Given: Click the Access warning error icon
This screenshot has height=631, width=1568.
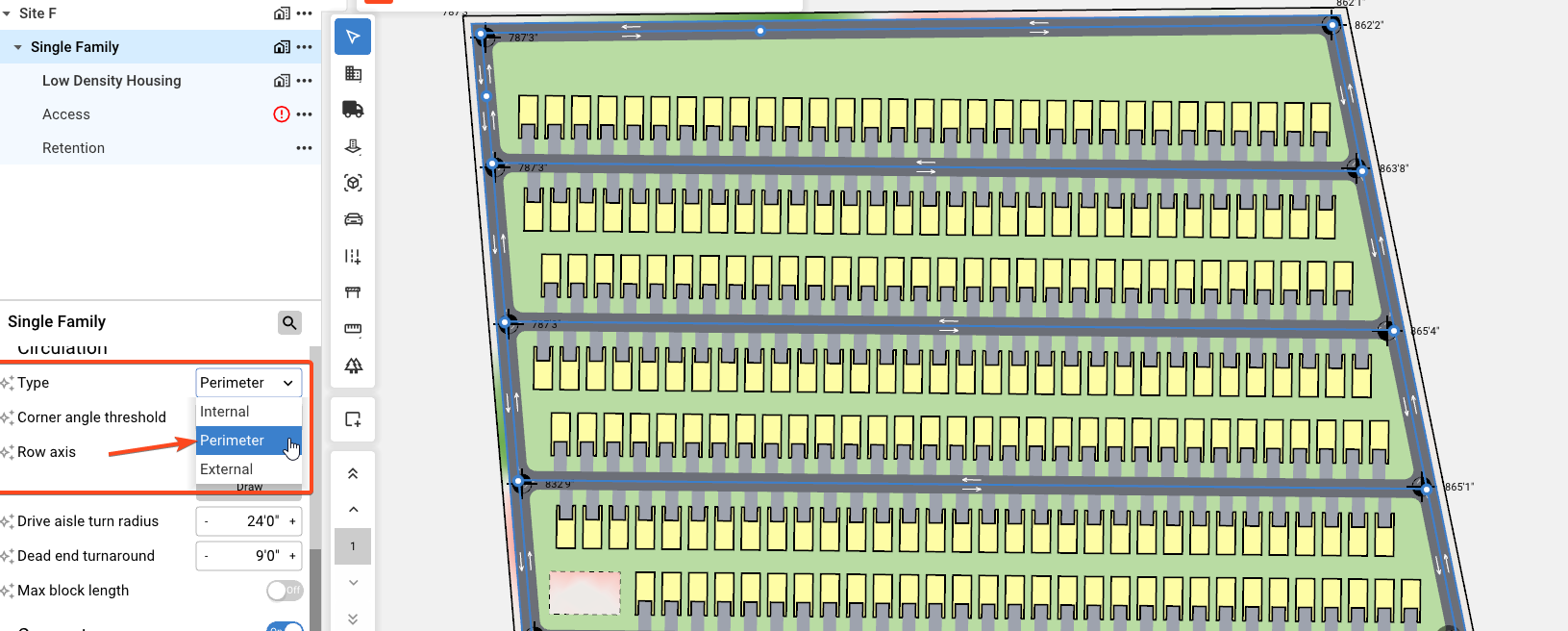Looking at the screenshot, I should (x=282, y=114).
